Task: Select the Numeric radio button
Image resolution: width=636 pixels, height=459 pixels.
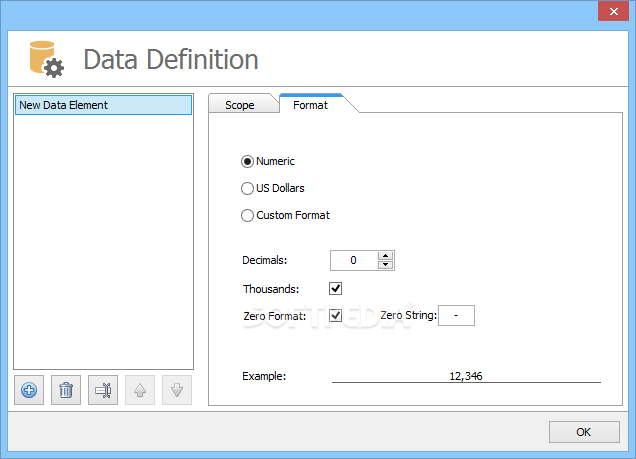Action: (247, 161)
